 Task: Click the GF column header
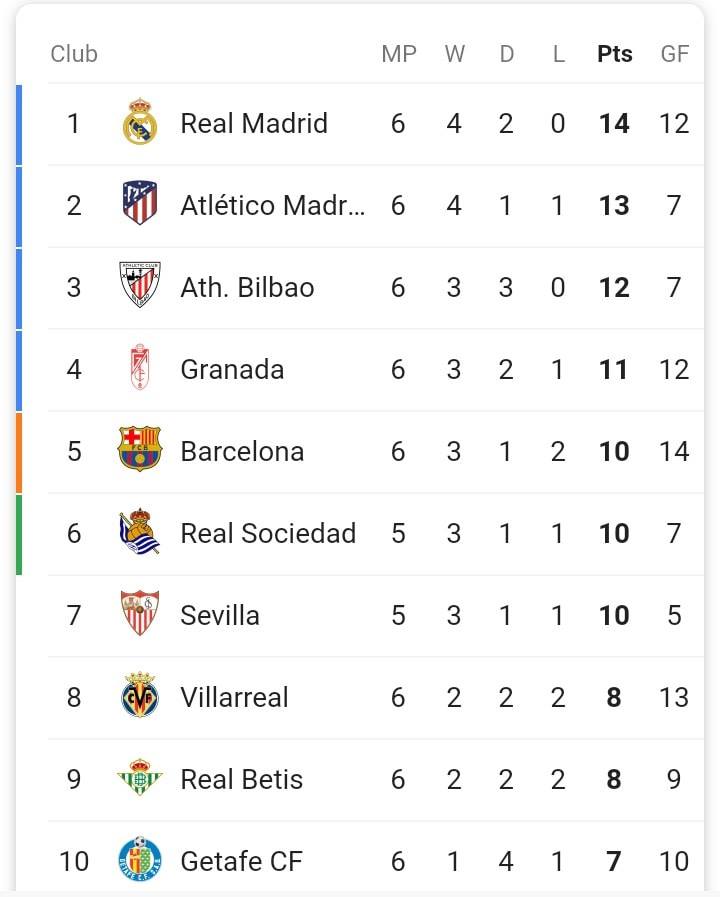point(674,54)
